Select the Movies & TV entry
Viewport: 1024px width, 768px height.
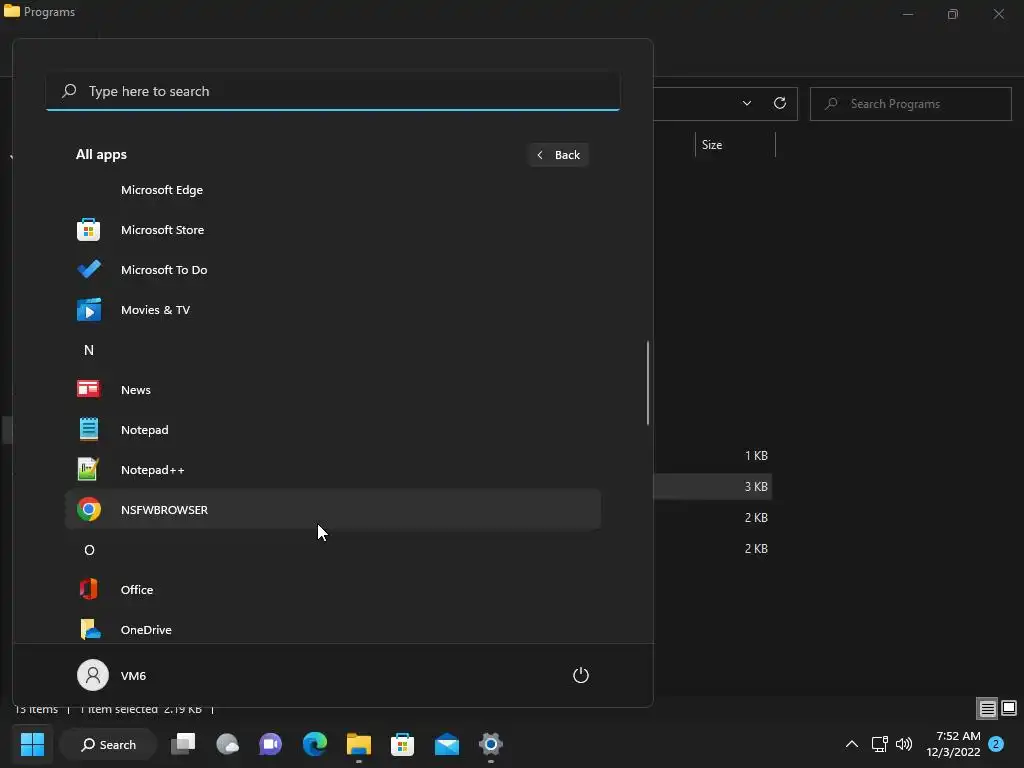(333, 310)
